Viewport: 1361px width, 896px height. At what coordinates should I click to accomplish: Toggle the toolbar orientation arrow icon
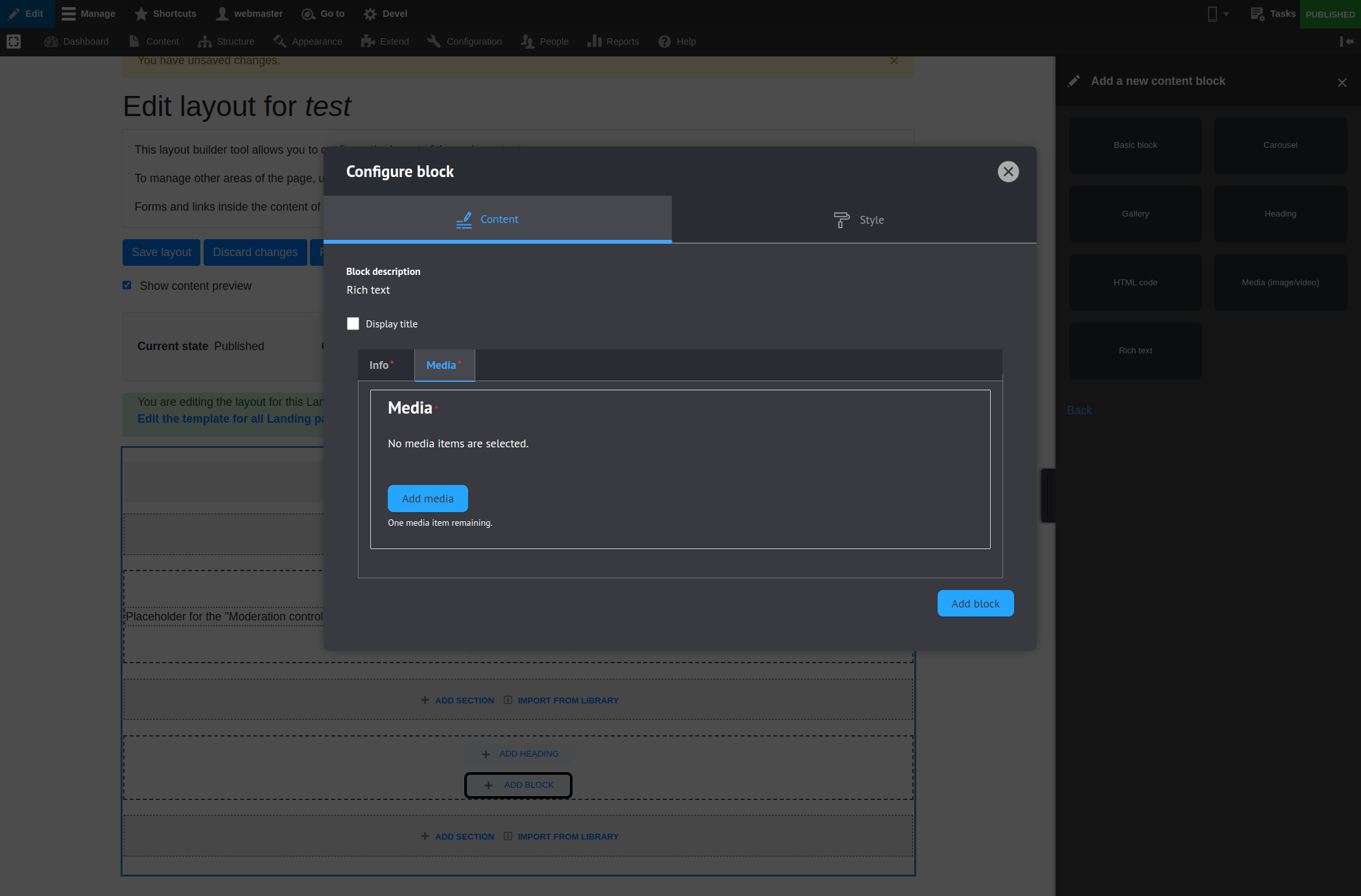pos(1347,41)
